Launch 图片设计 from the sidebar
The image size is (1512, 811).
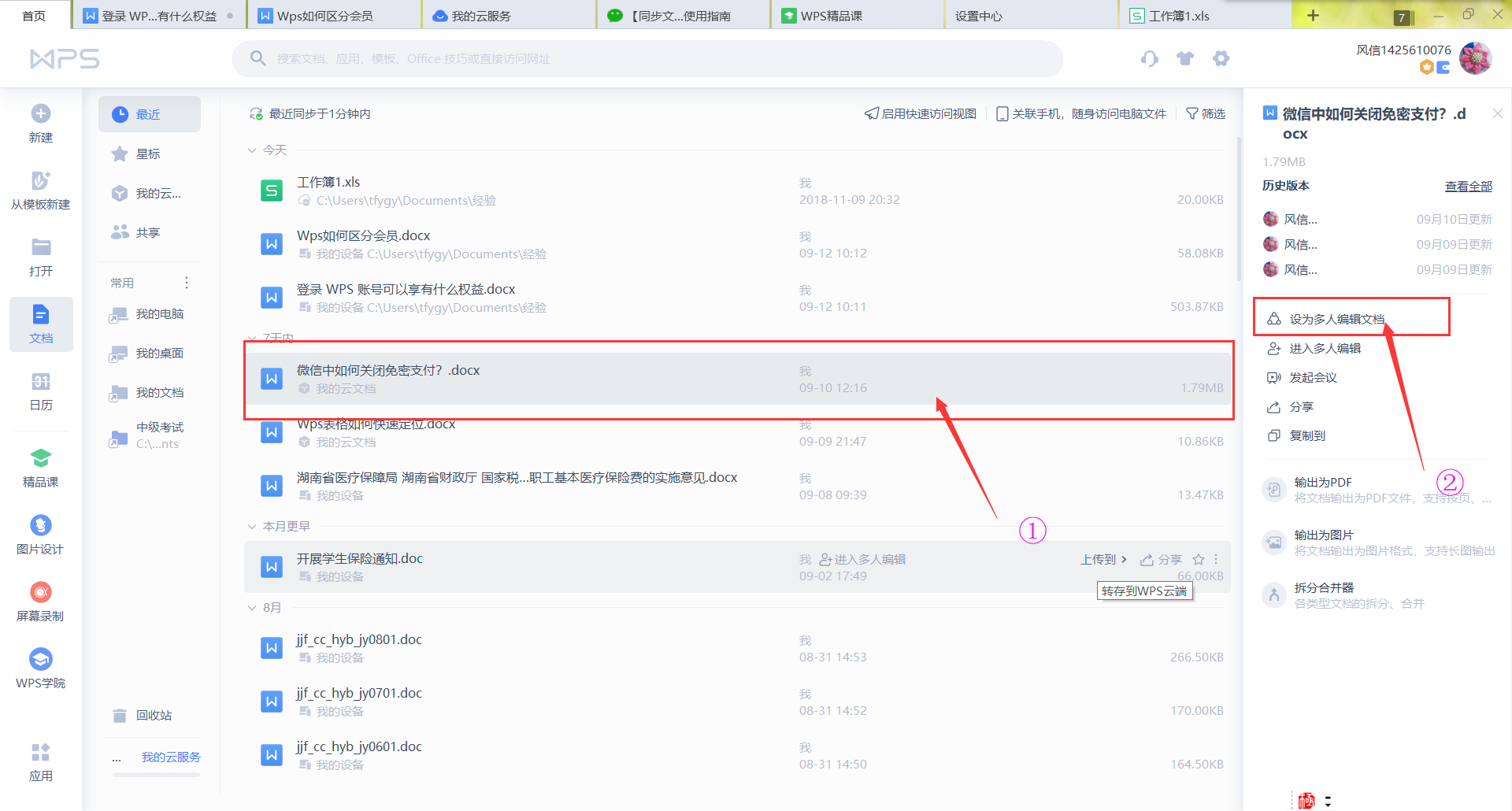pos(41,535)
